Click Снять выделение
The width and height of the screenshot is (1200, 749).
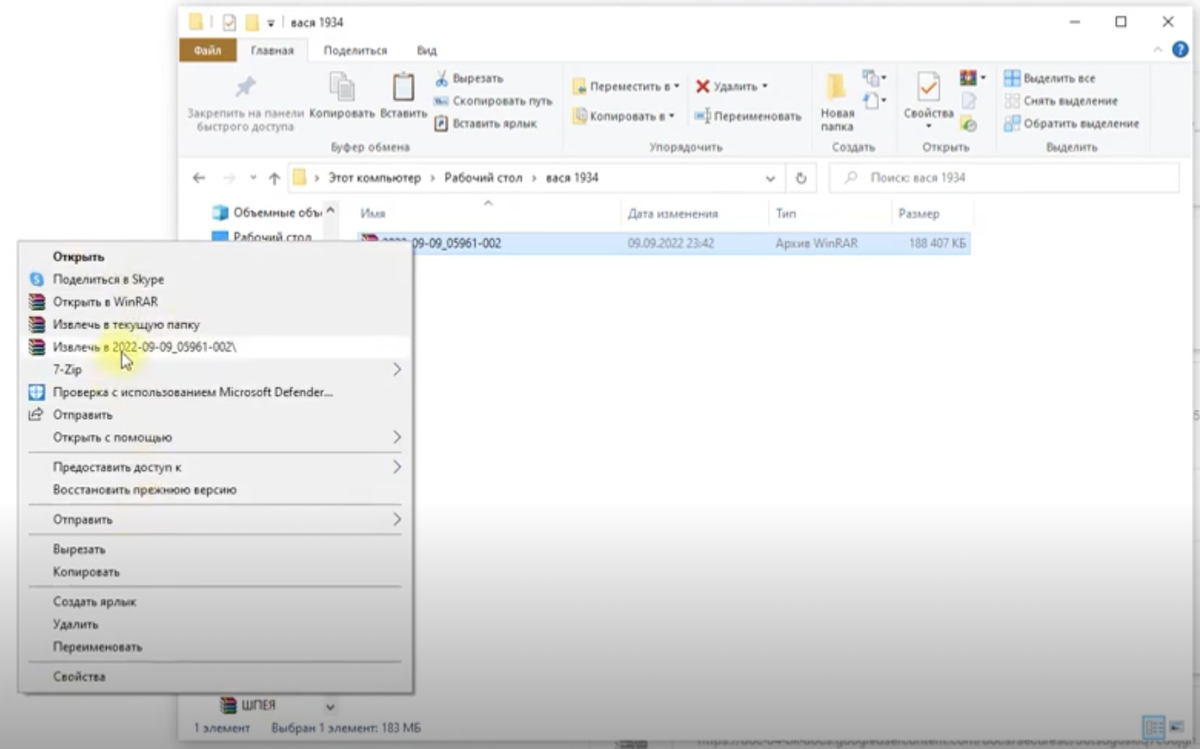(x=1061, y=101)
